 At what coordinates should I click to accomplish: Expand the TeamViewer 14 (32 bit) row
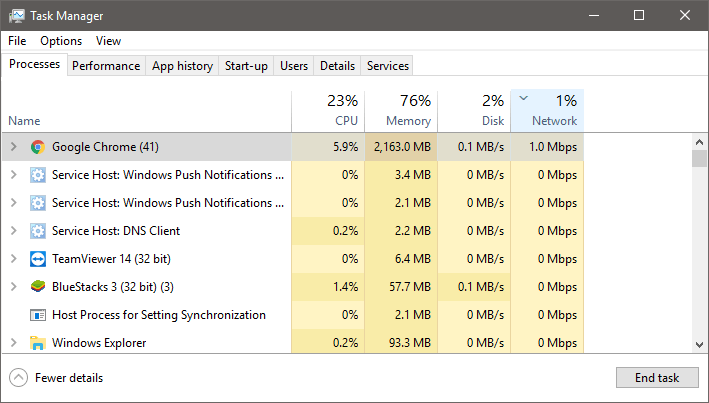pyautogui.click(x=14, y=259)
